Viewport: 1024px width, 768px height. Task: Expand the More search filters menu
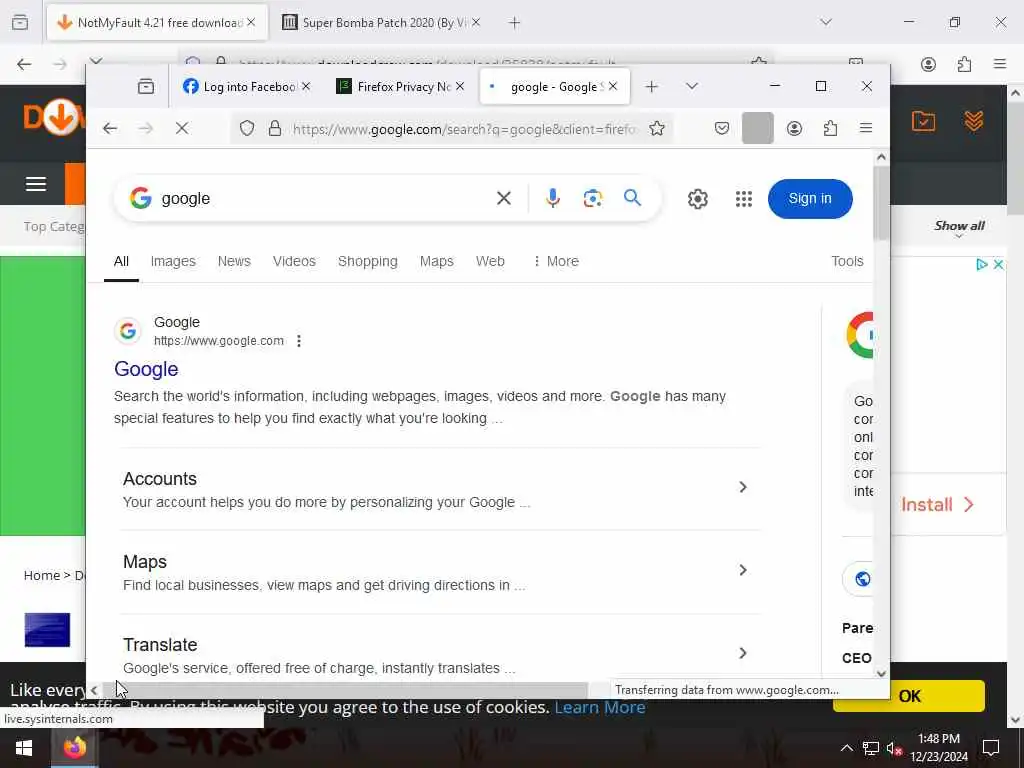pyautogui.click(x=556, y=261)
